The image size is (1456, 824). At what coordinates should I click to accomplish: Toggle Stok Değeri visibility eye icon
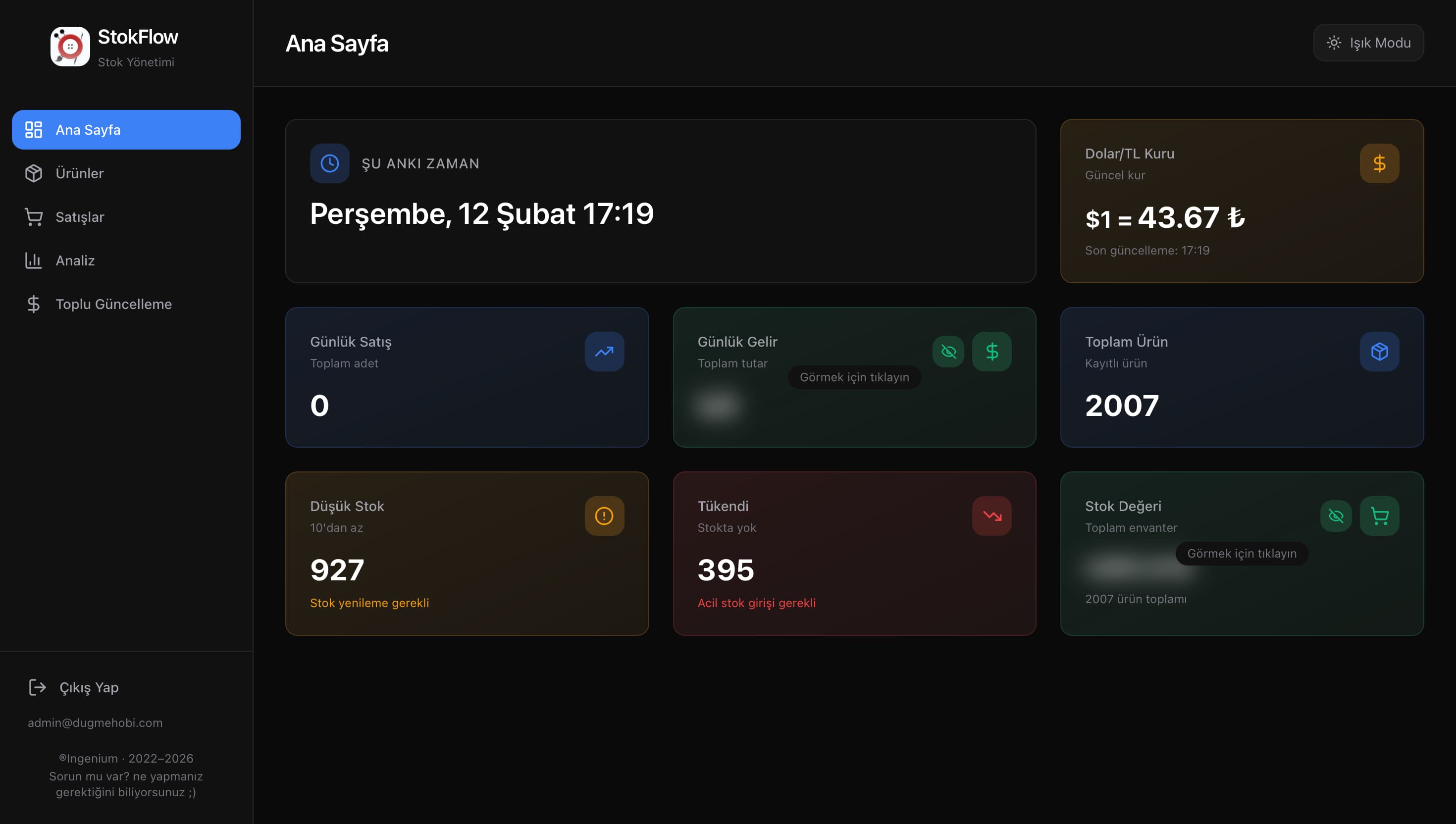1336,515
